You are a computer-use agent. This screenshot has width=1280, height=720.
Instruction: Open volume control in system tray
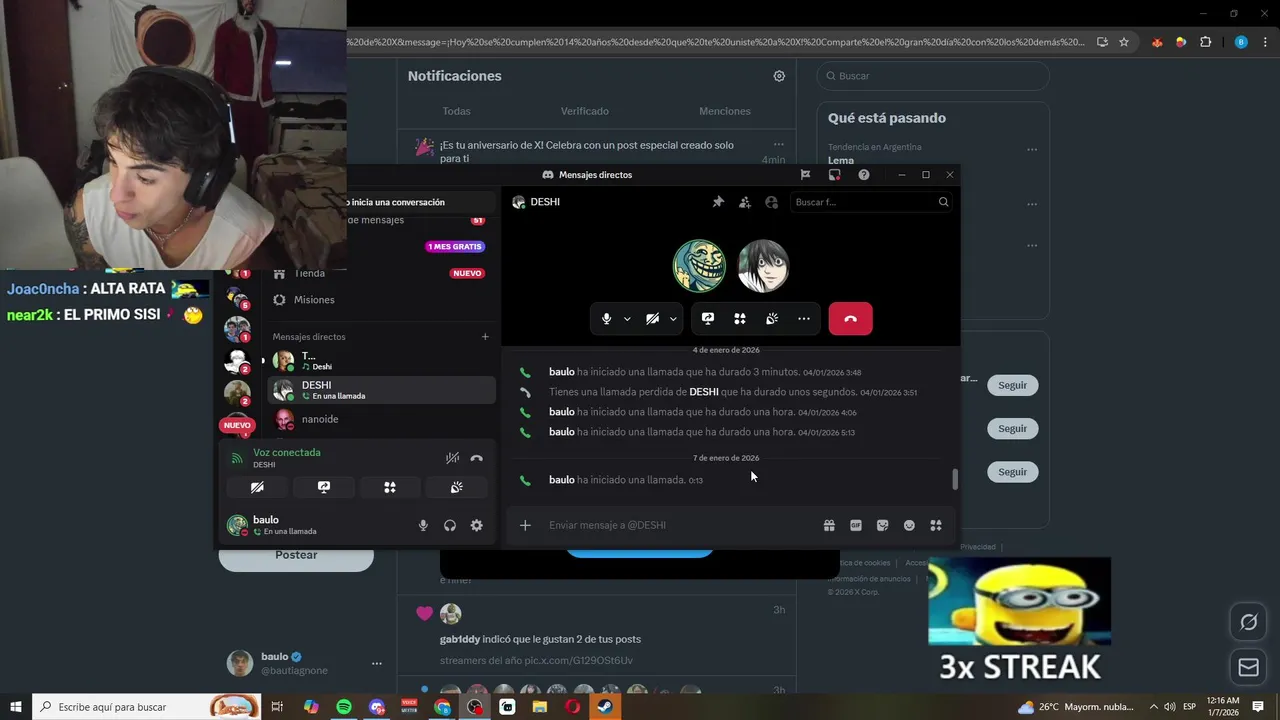point(1169,707)
